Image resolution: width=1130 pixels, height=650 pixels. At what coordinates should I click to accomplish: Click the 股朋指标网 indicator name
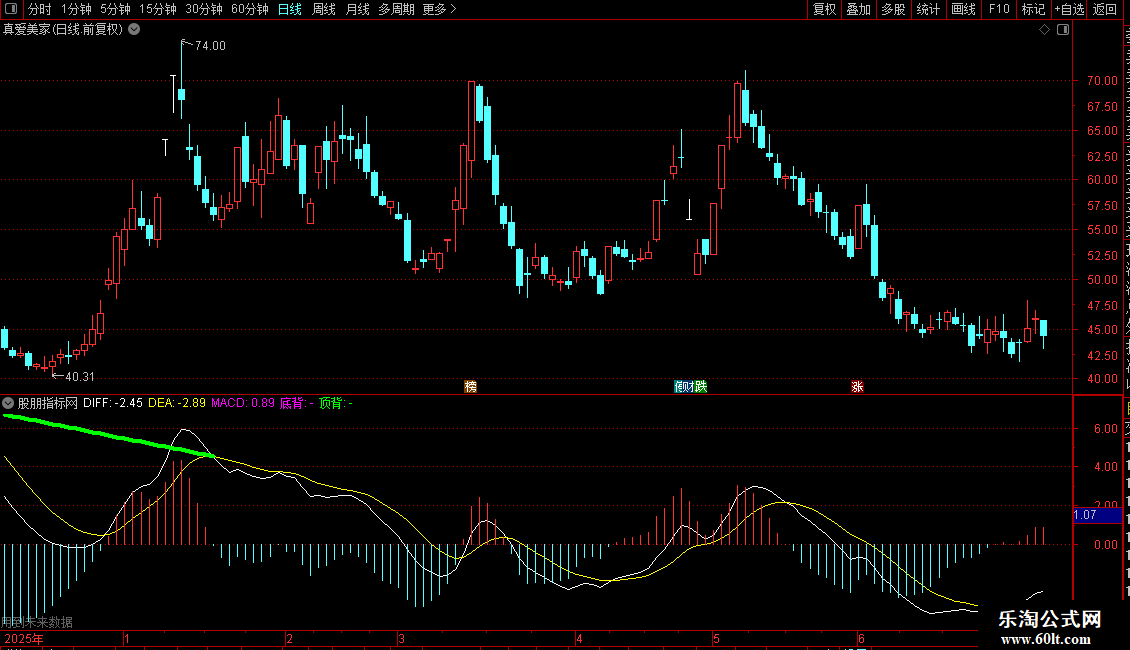coord(48,403)
